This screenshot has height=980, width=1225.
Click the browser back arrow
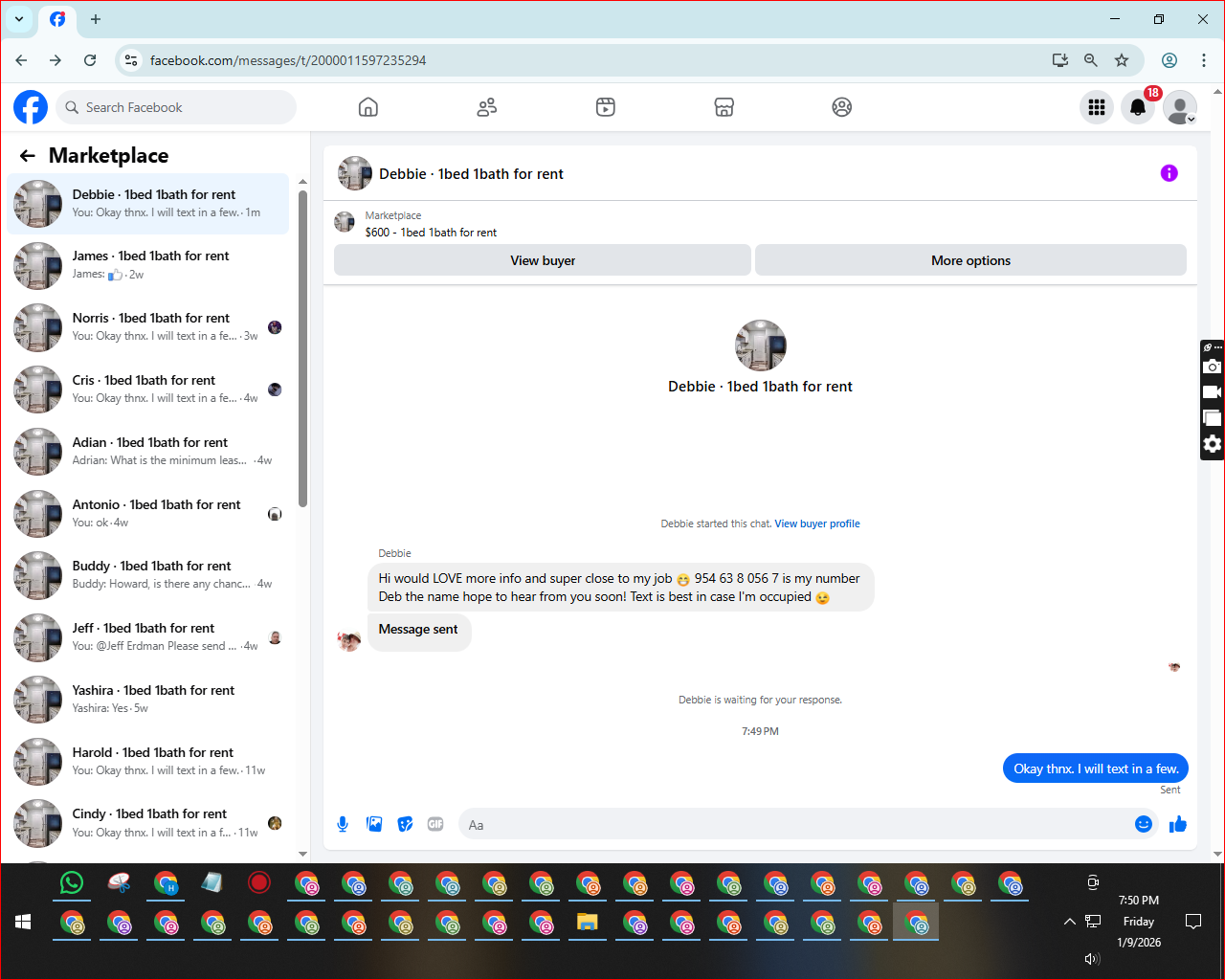click(21, 60)
